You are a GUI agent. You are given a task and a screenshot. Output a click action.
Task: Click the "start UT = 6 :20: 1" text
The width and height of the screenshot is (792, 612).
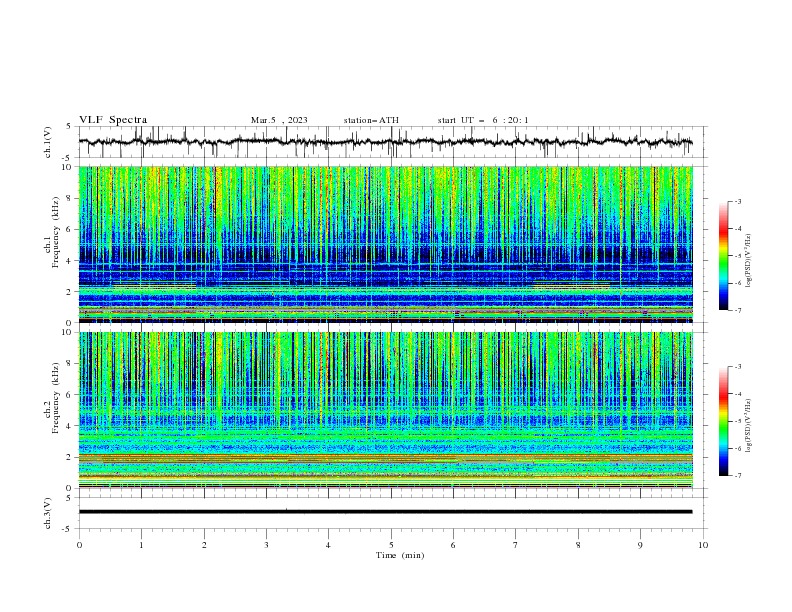(483, 120)
